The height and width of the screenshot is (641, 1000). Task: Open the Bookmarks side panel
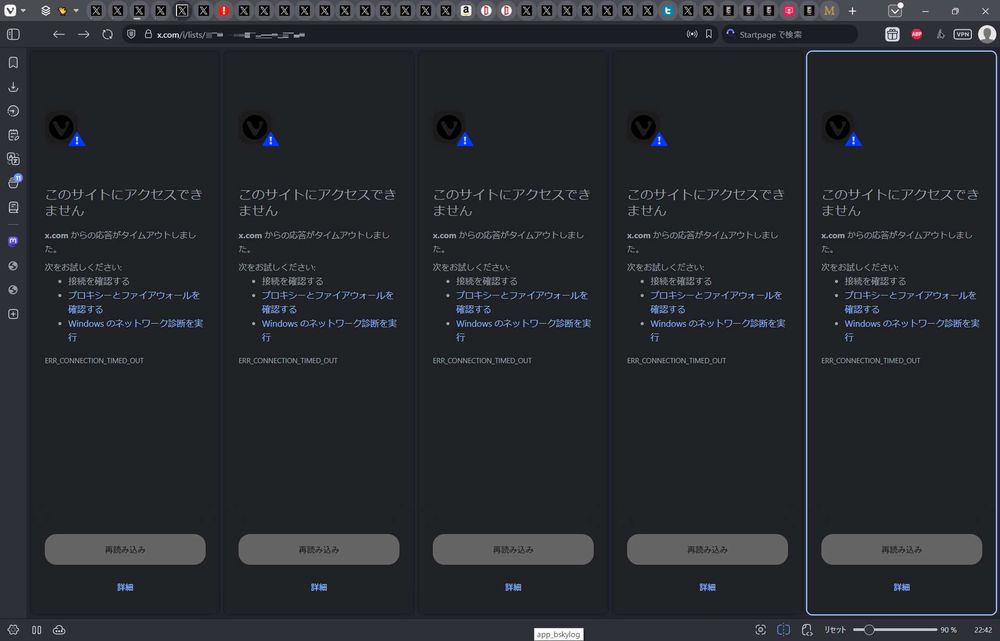[13, 63]
